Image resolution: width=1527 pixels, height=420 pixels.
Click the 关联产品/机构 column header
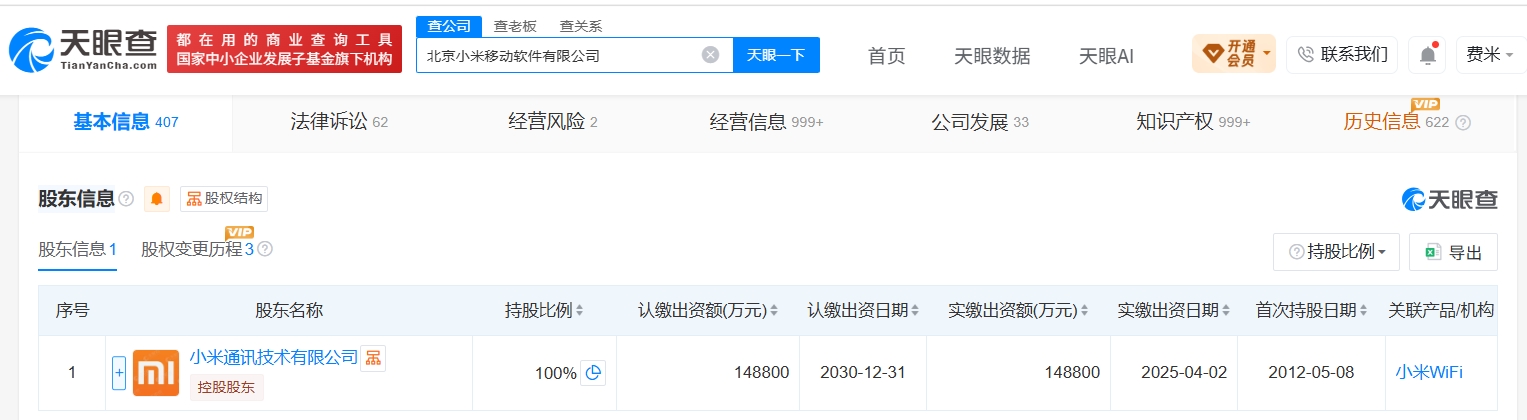tap(1441, 310)
